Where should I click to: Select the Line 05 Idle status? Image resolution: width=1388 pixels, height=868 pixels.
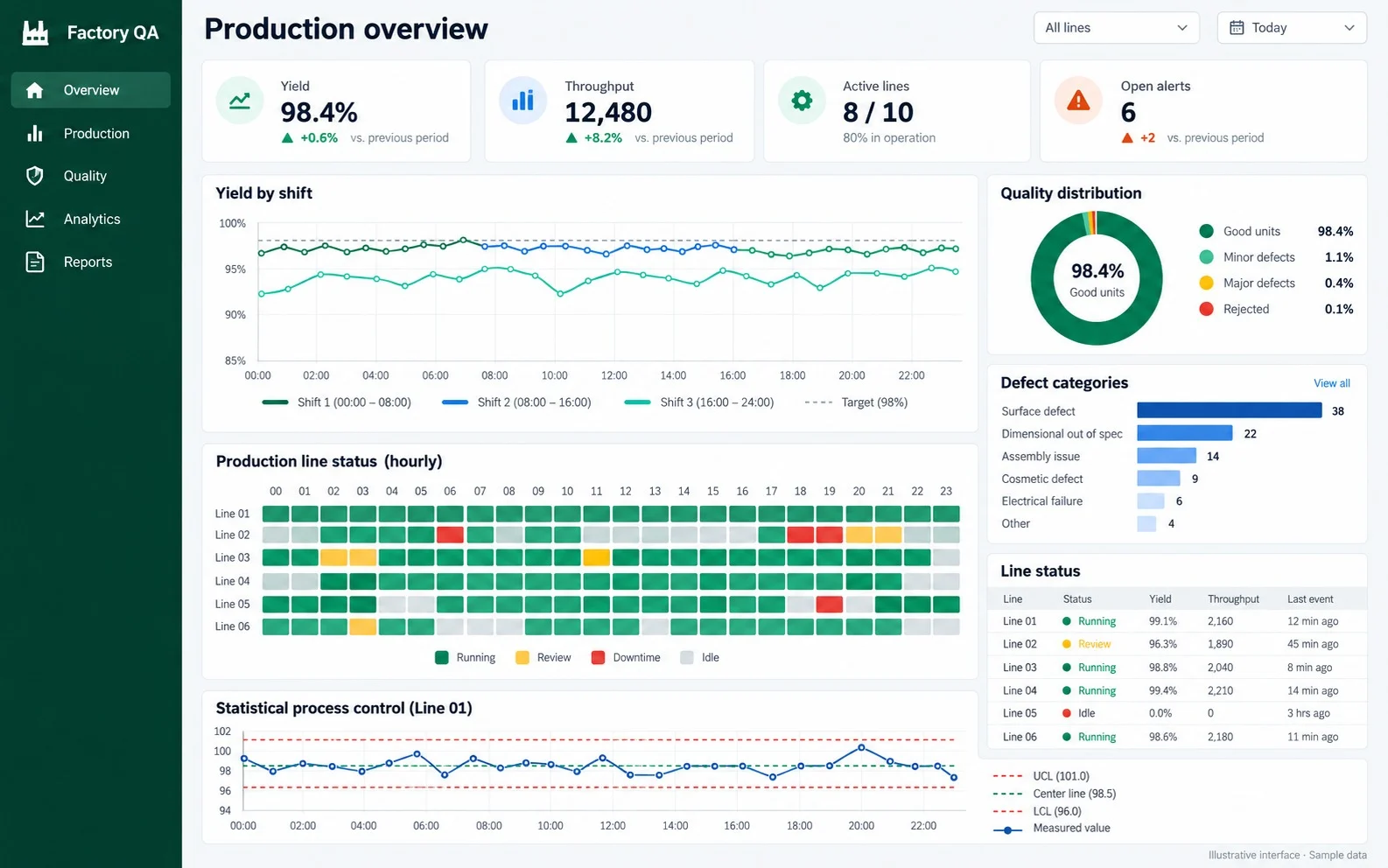pyautogui.click(x=1079, y=713)
